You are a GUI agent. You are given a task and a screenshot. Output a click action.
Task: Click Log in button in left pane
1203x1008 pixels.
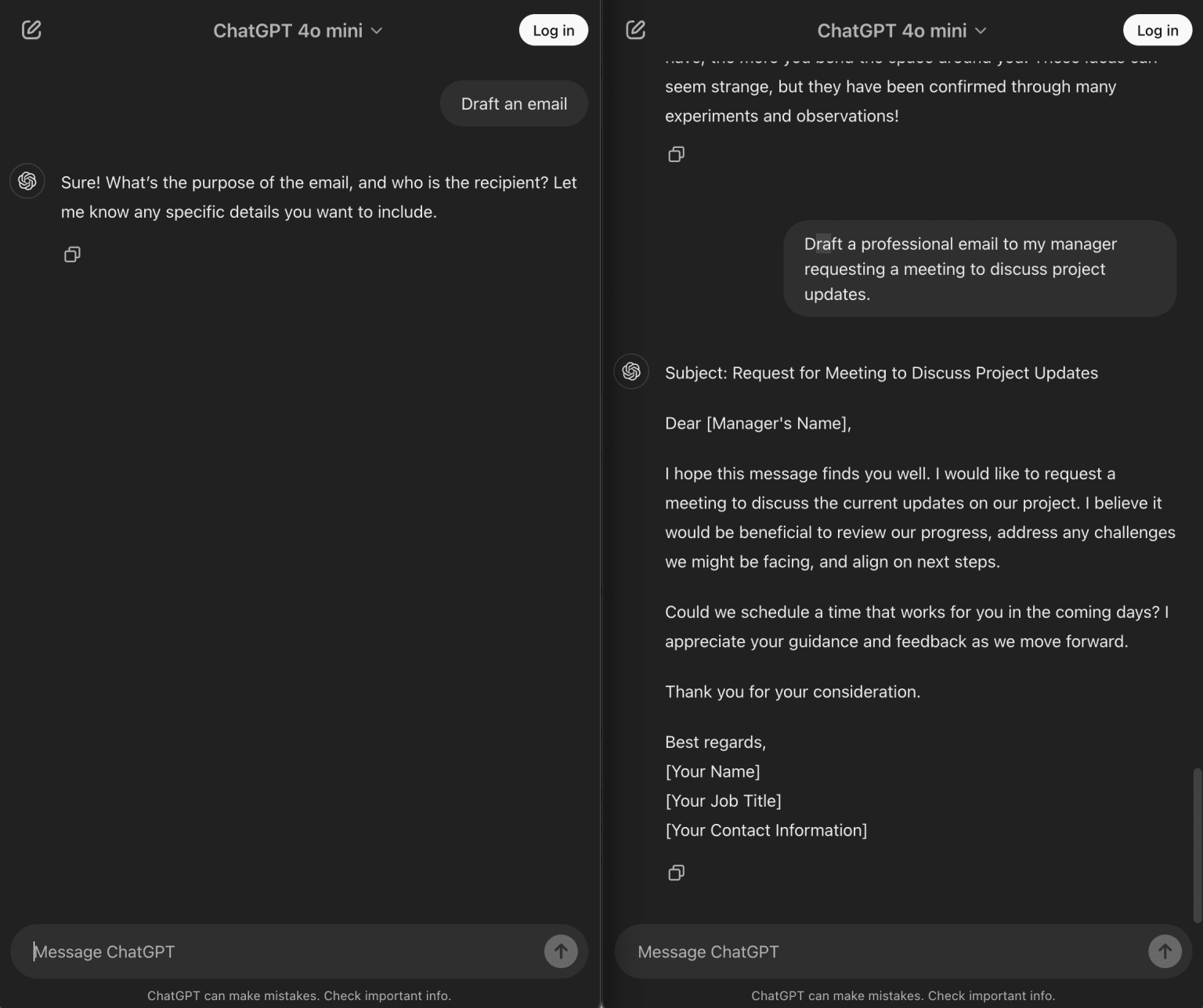pyautogui.click(x=553, y=31)
